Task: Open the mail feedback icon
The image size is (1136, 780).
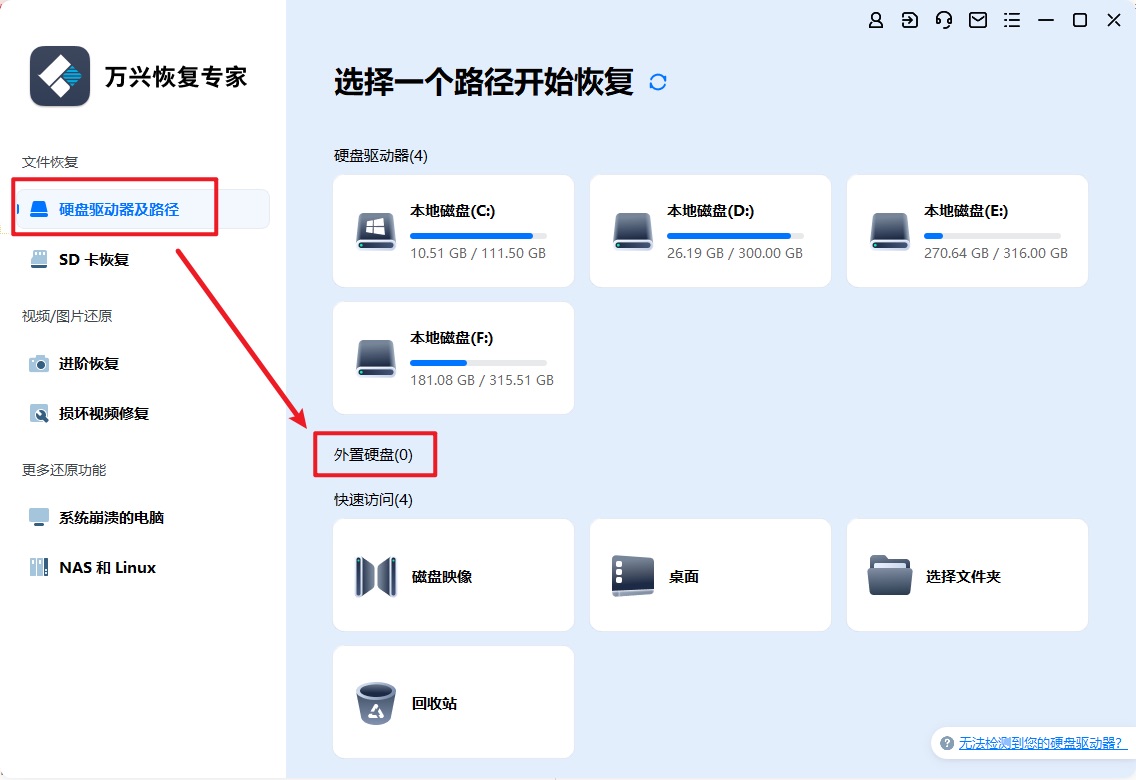Action: (x=977, y=20)
